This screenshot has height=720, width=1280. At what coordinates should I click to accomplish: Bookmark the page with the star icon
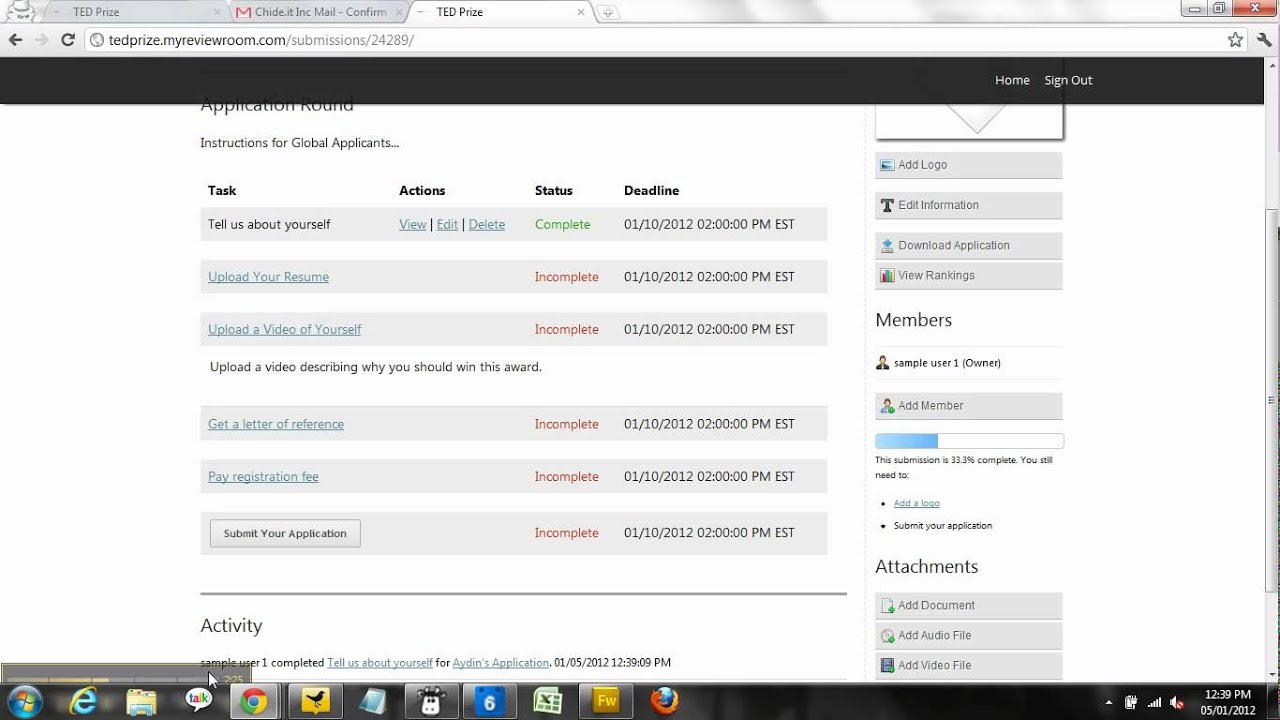coord(1235,40)
